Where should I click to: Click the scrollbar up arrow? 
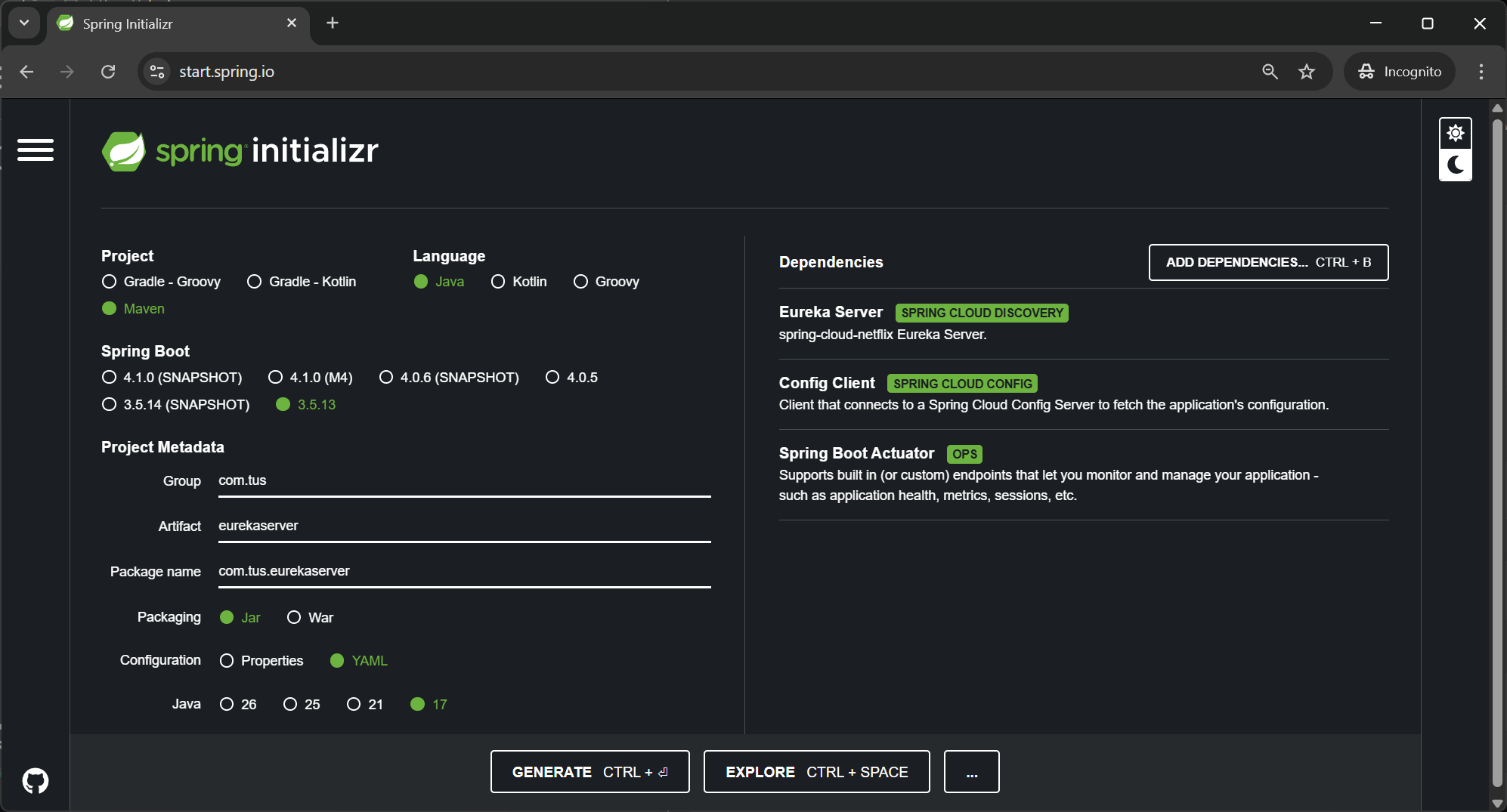coord(1497,108)
